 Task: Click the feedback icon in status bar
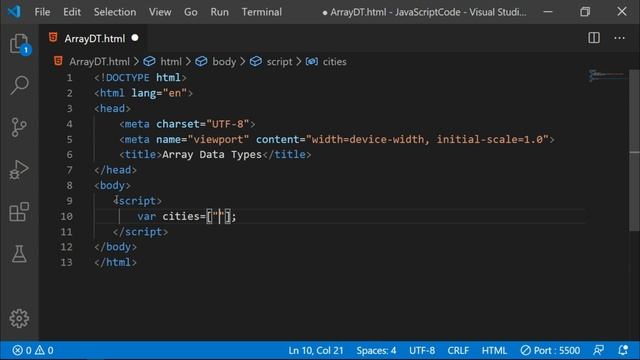[598, 350]
